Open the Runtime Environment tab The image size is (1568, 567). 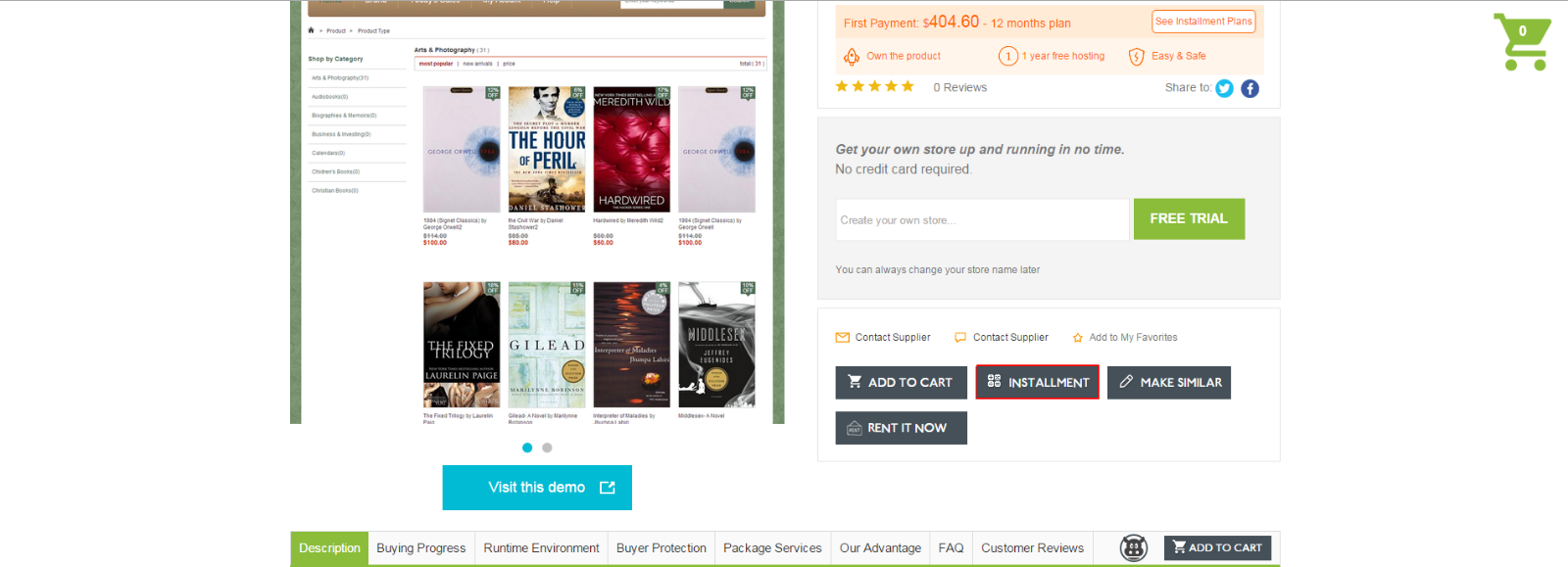click(x=541, y=548)
